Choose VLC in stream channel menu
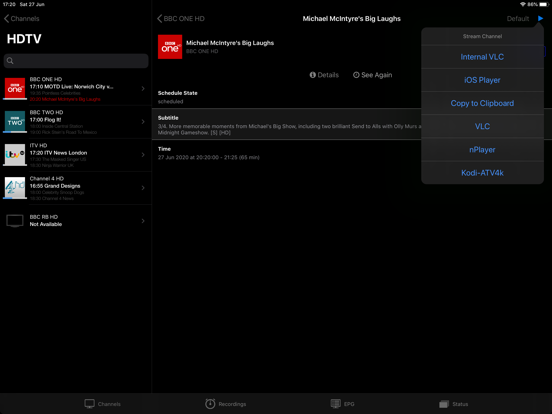Viewport: 552px width, 414px height. tap(482, 126)
